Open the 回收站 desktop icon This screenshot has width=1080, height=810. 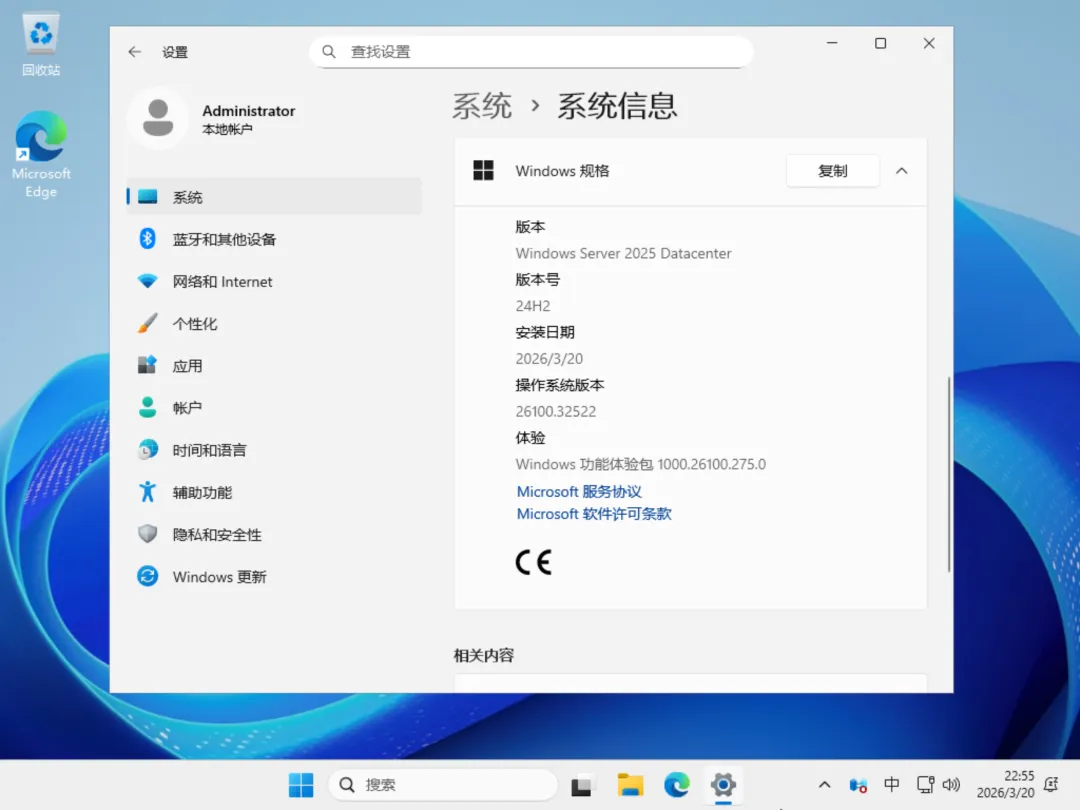pos(41,45)
